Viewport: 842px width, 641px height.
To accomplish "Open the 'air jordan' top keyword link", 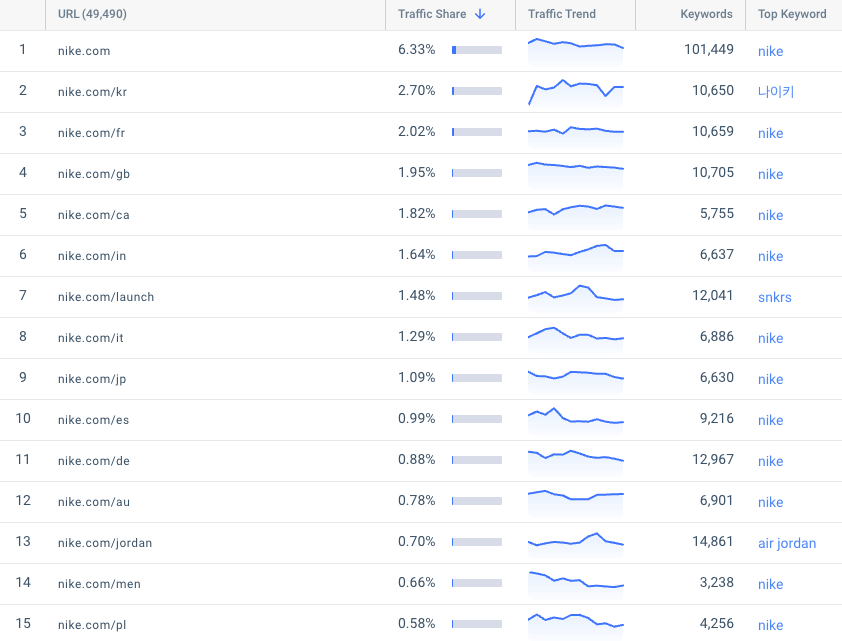I will click(787, 543).
